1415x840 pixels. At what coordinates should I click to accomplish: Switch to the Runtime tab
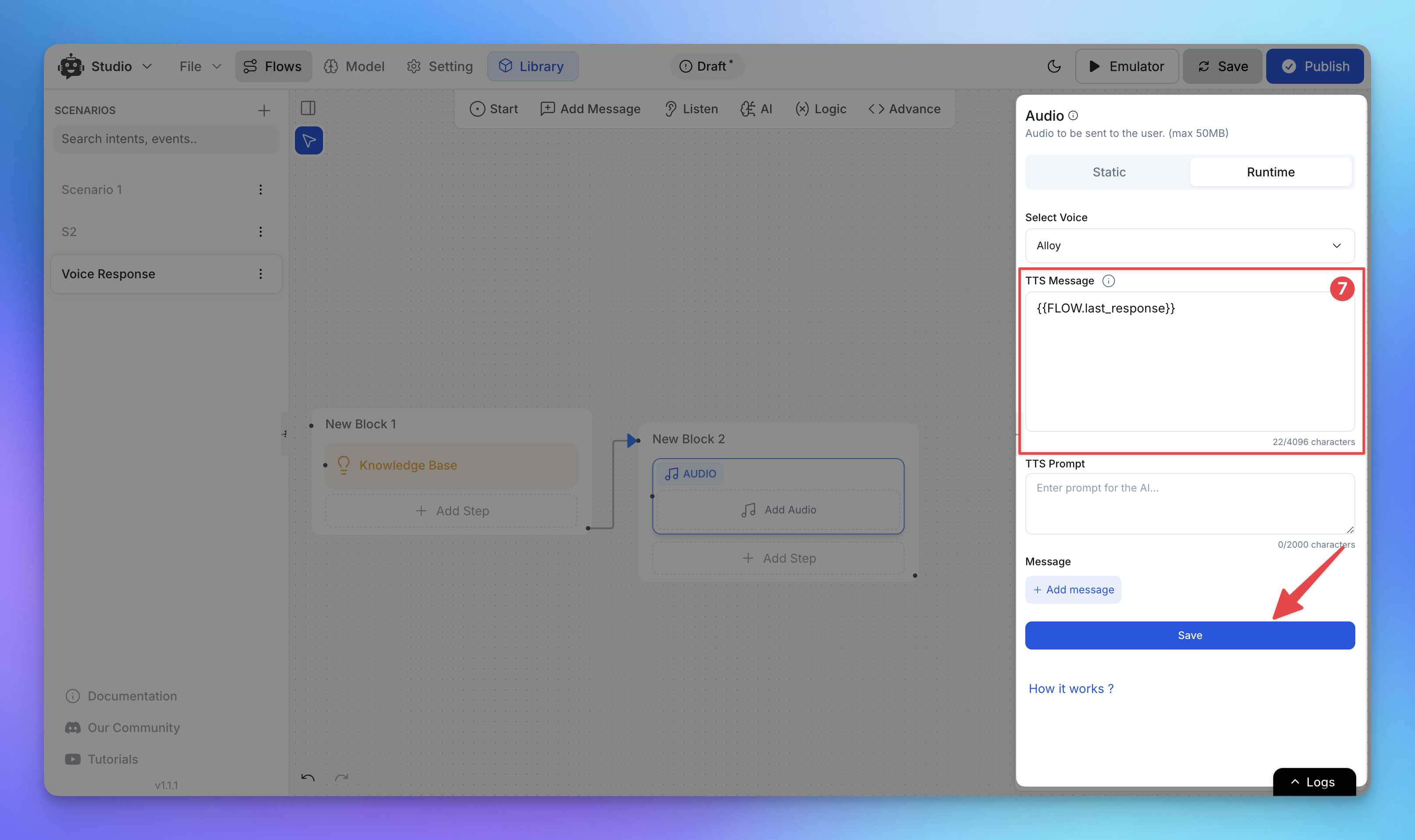click(x=1270, y=172)
